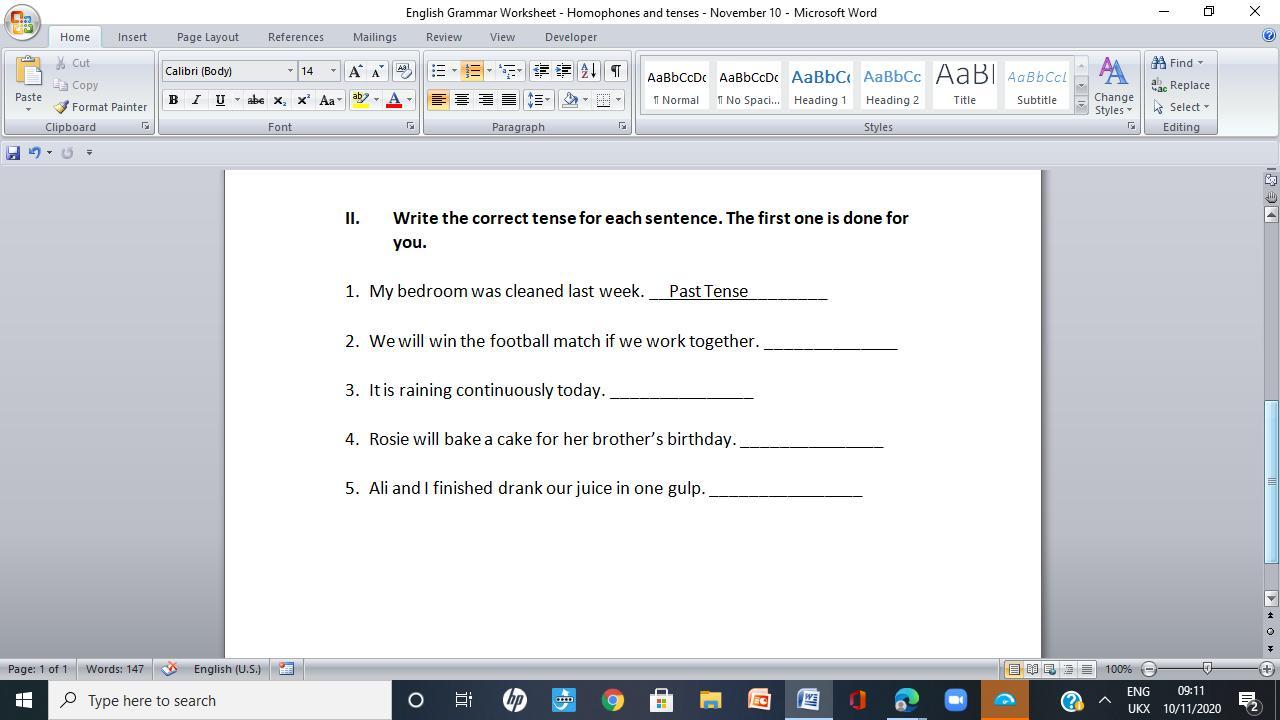The width and height of the screenshot is (1280, 720).
Task: Toggle Subscript formatting
Action: pyautogui.click(x=280, y=100)
